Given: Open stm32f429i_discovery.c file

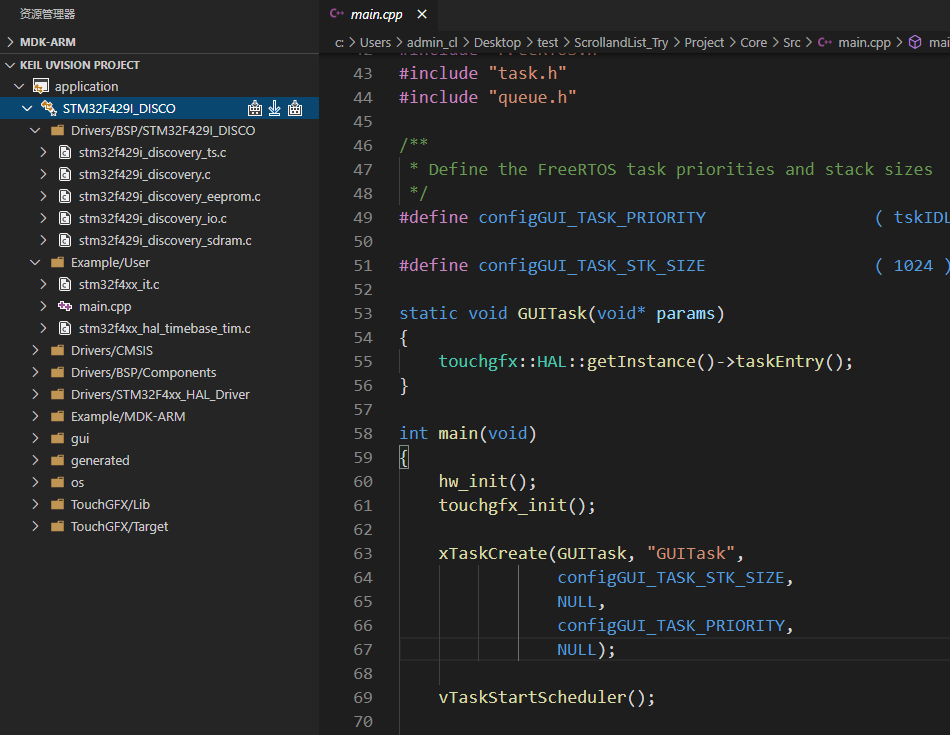Looking at the screenshot, I should [x=145, y=175].
